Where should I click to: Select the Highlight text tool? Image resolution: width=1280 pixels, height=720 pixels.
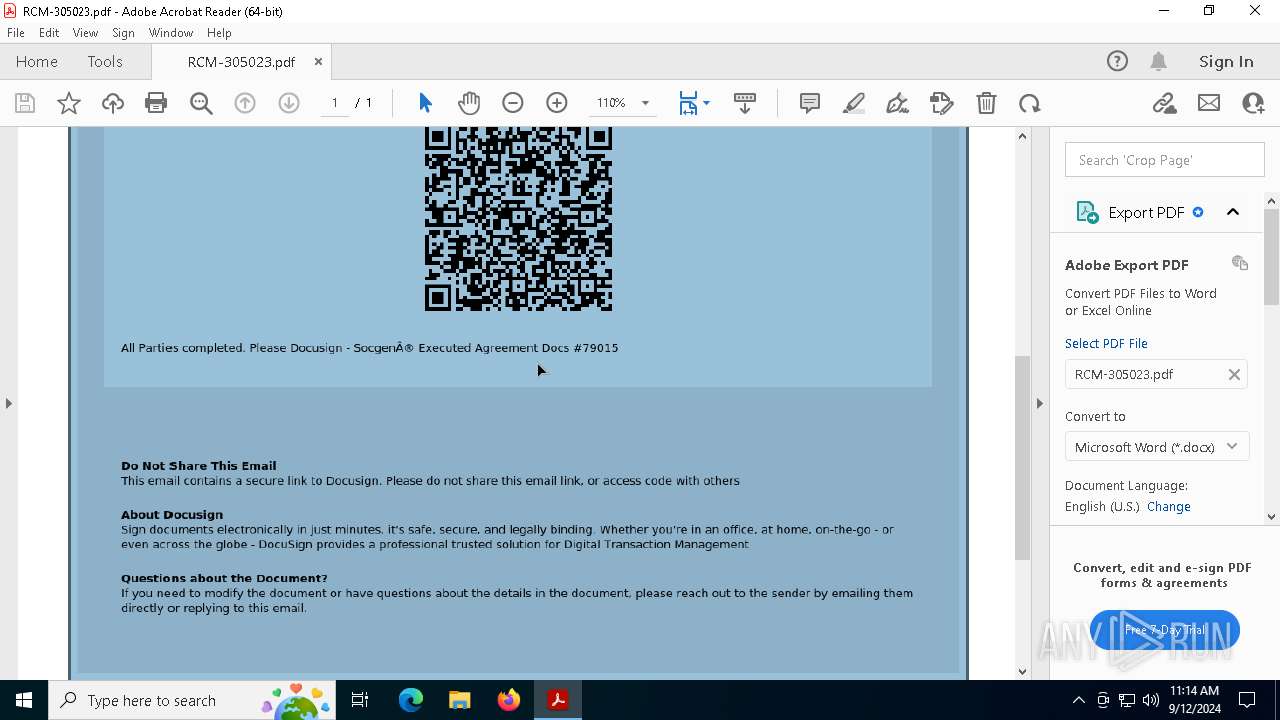pyautogui.click(x=854, y=103)
